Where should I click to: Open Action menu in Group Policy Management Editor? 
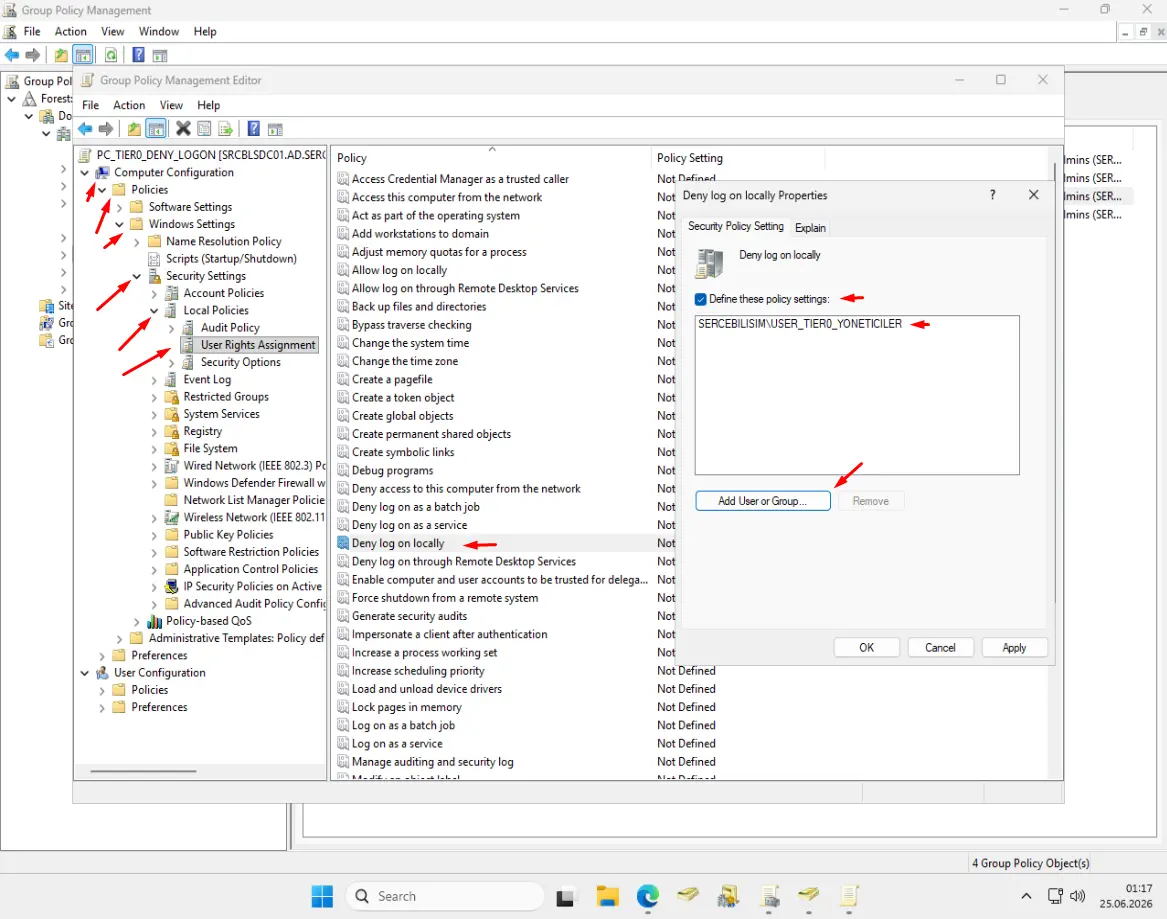129,105
